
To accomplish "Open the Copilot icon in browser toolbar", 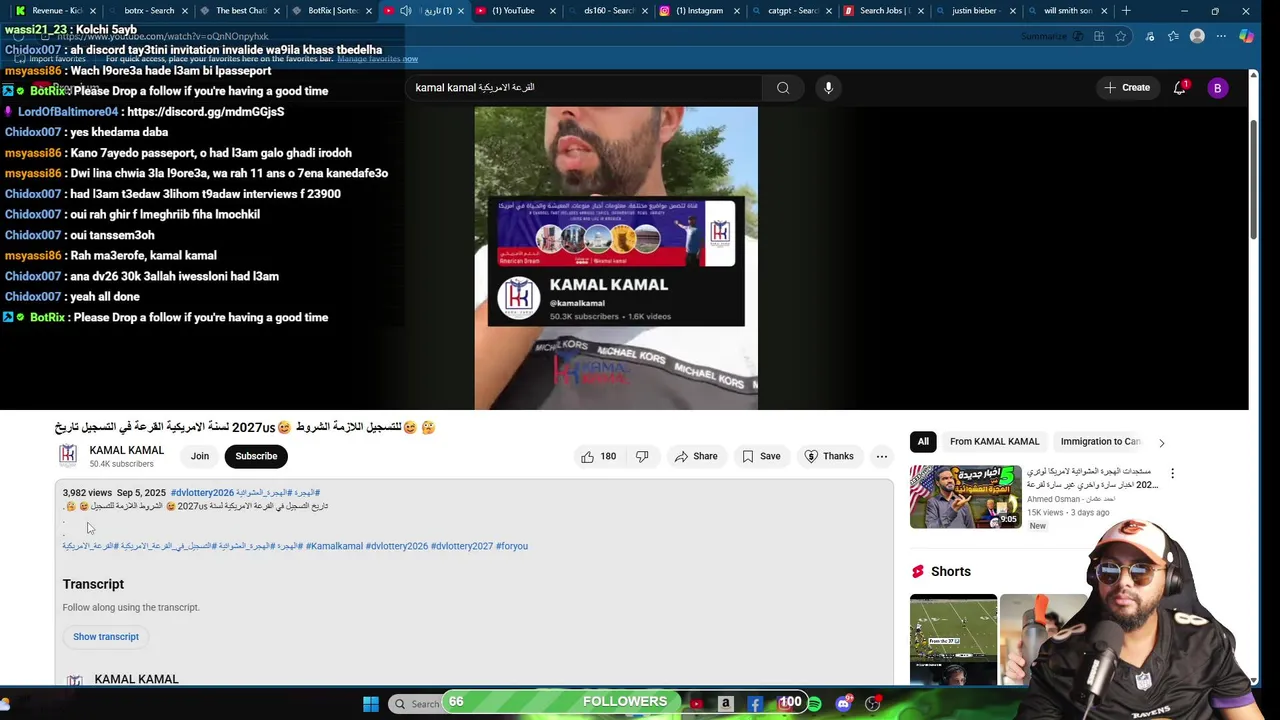I will (1246, 36).
